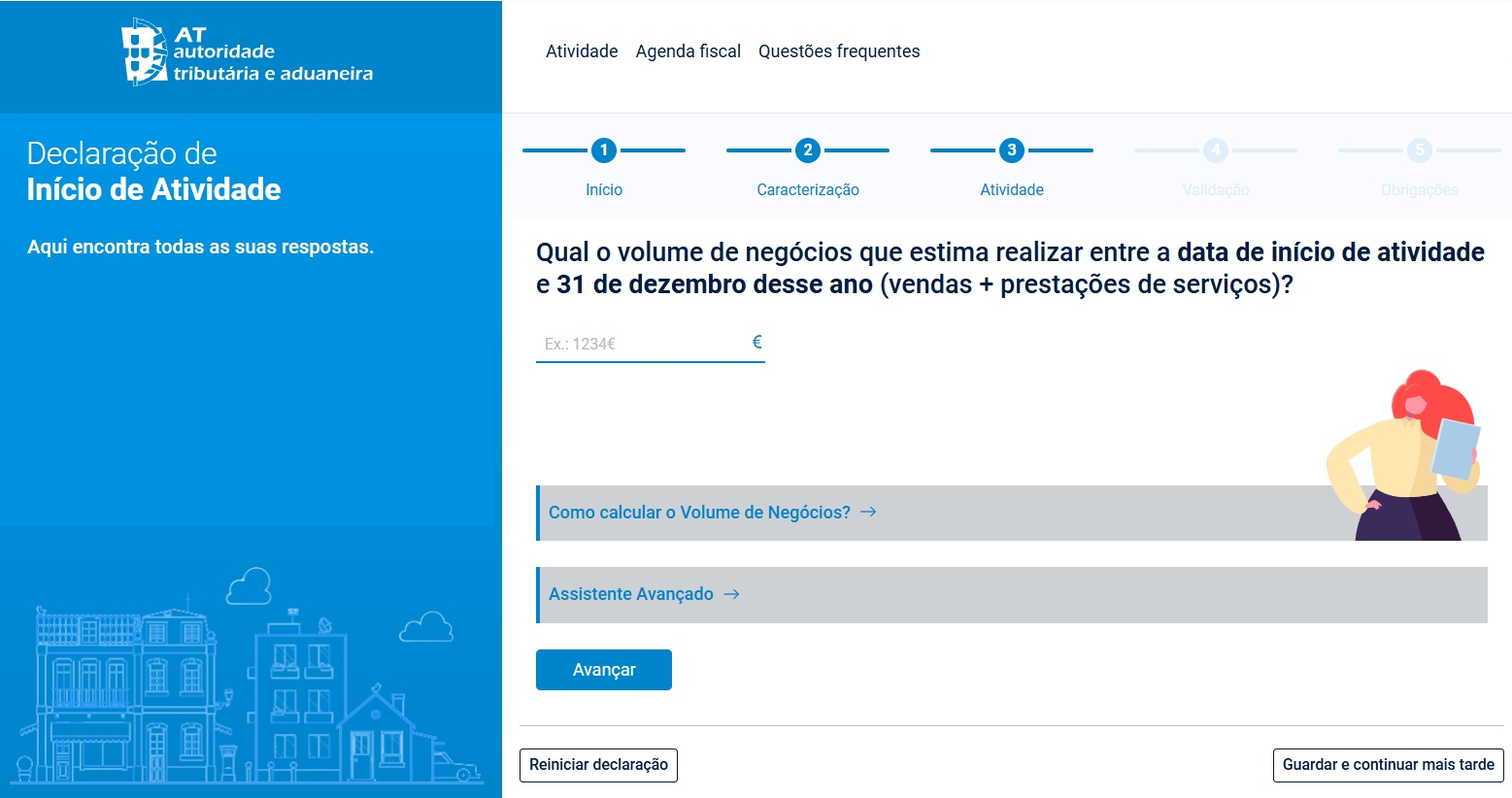1512x798 pixels.
Task: Click arrow beside Assistente Avançado
Action: 731,594
